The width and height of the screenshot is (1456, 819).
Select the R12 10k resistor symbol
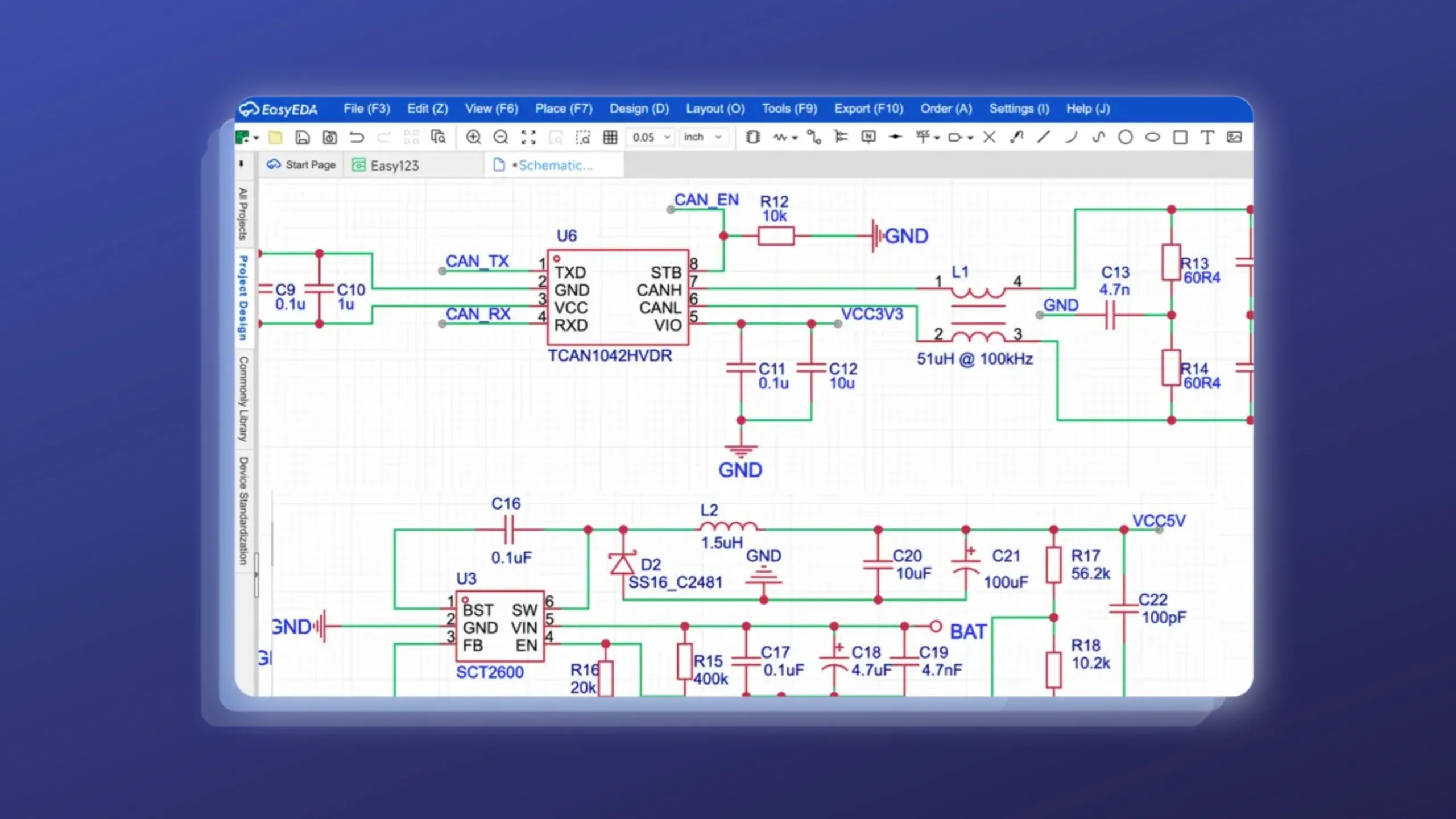pos(776,235)
